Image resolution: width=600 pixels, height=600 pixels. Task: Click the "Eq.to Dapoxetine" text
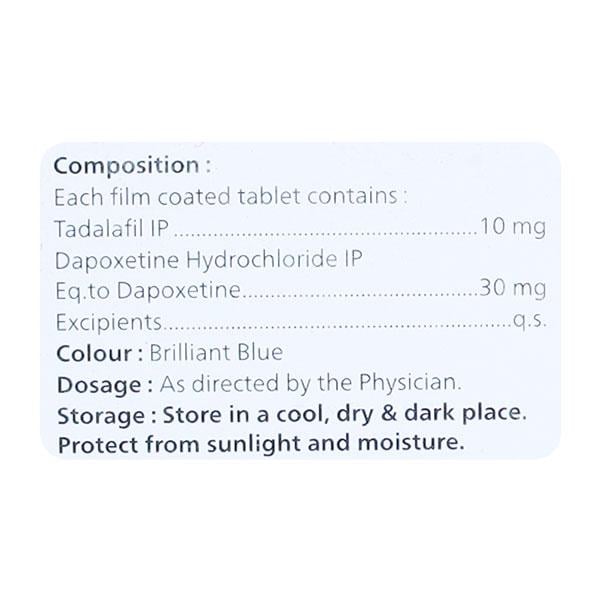pos(149,290)
